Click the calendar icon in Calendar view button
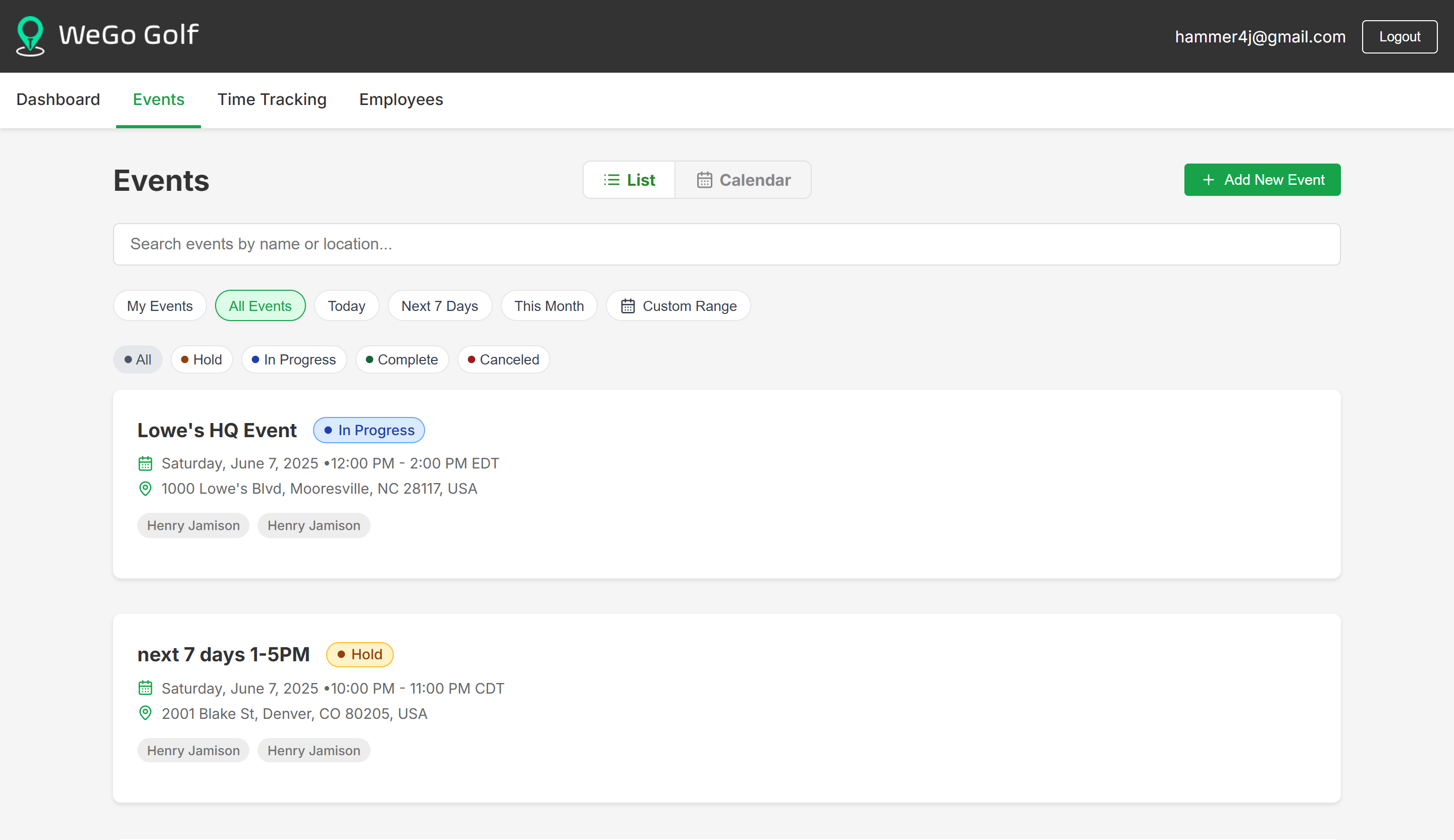This screenshot has height=840, width=1454. click(704, 180)
